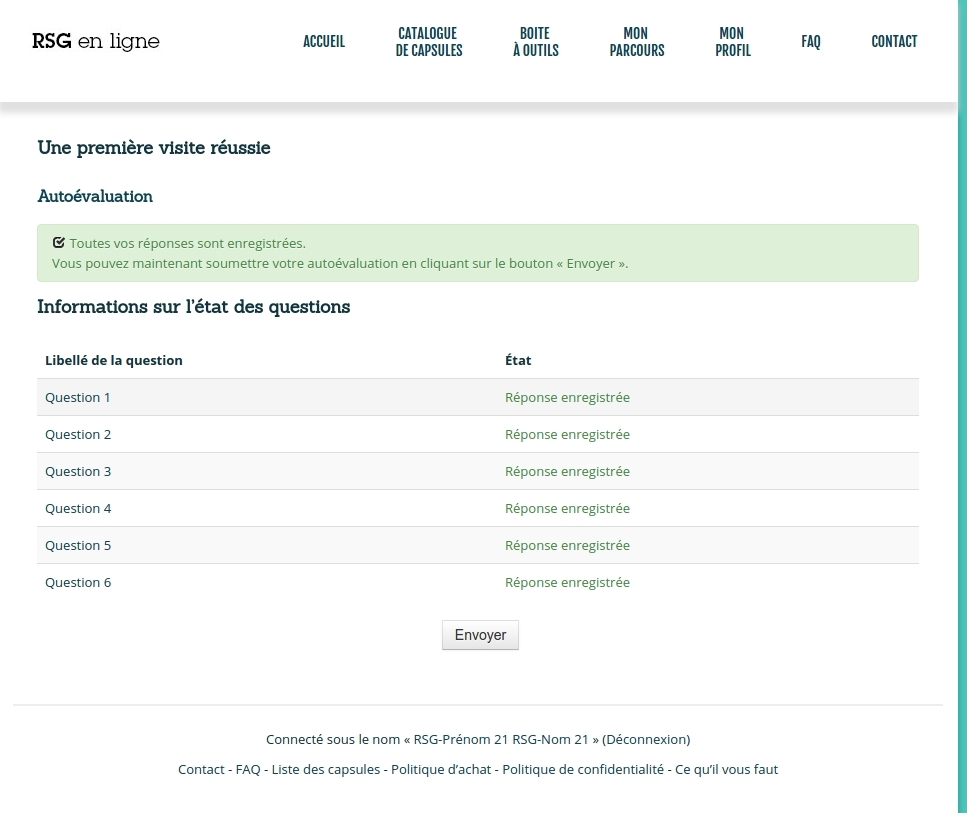Open Mon profil page
The height and width of the screenshot is (813, 967).
(732, 41)
